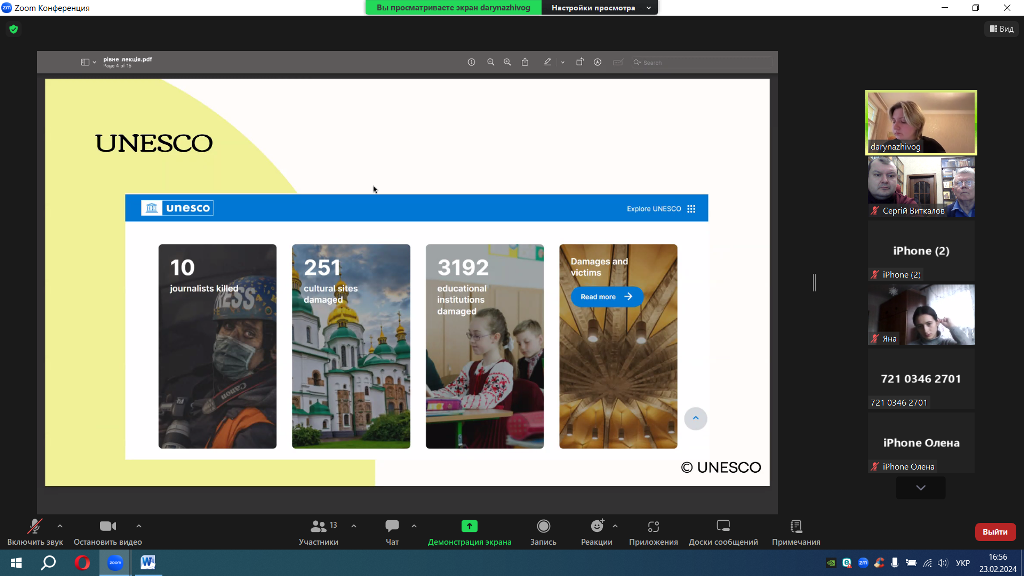The width and height of the screenshot is (1024, 576).
Task: Click the scroll-to-top round arrow button
Action: (x=696, y=419)
